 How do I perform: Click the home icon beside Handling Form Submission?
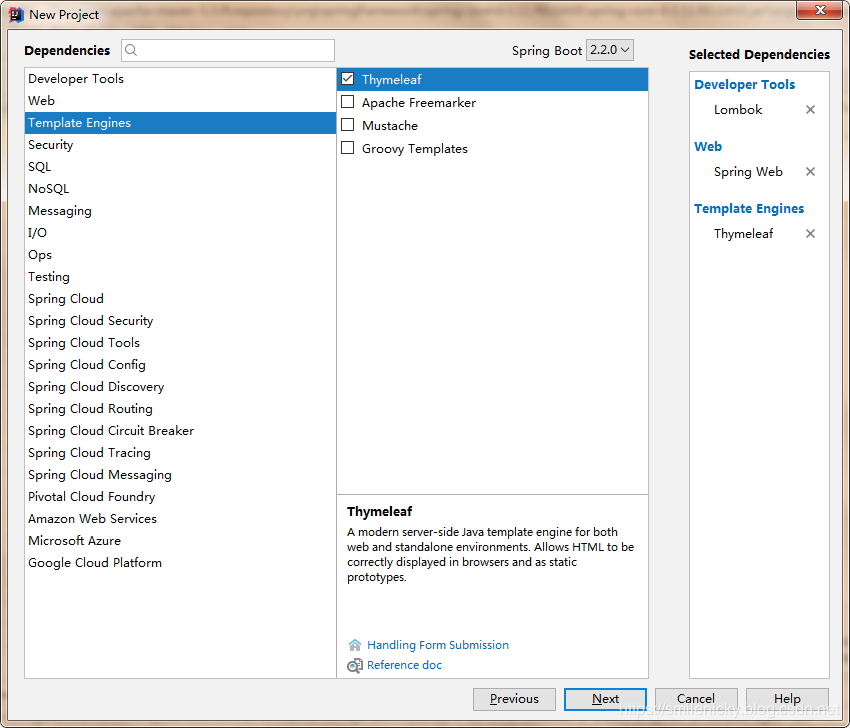tap(355, 645)
